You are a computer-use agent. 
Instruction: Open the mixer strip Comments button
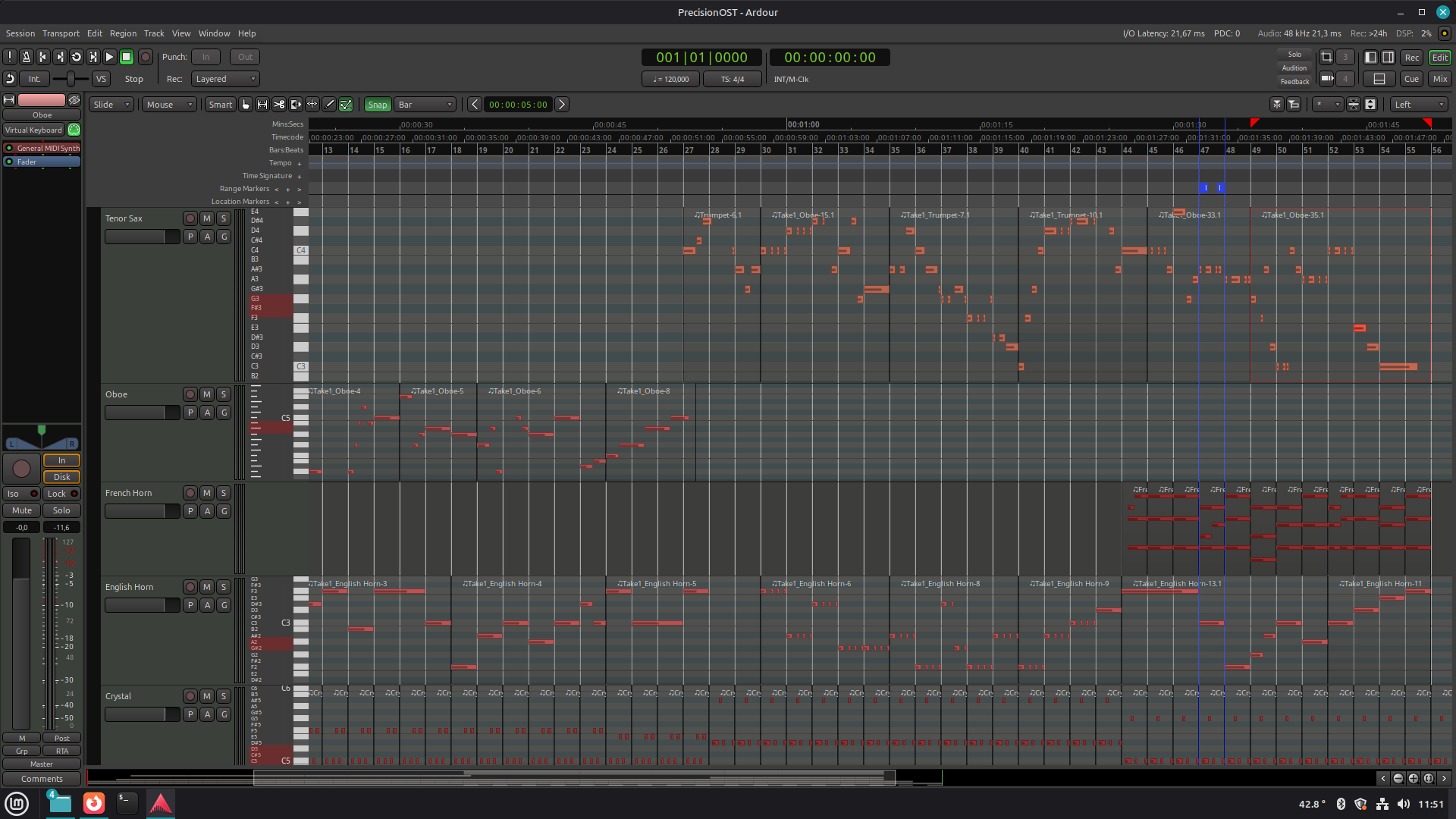coord(42,779)
